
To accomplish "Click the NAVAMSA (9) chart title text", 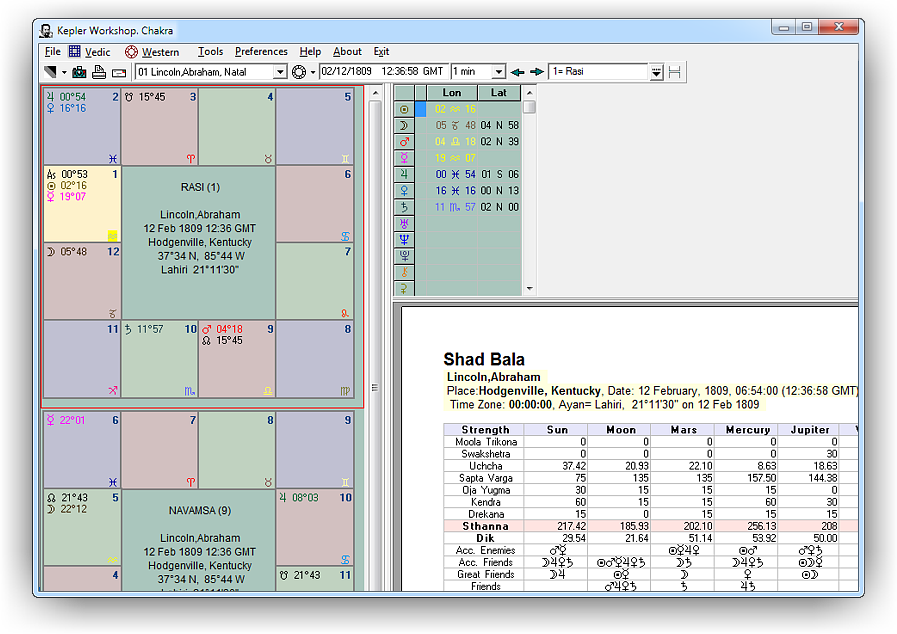I will pos(200,510).
